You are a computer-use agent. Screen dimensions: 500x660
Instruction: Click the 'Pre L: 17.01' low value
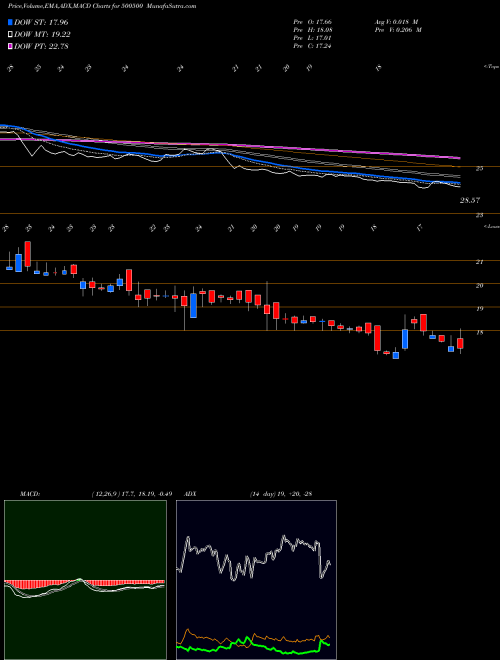(x=313, y=38)
